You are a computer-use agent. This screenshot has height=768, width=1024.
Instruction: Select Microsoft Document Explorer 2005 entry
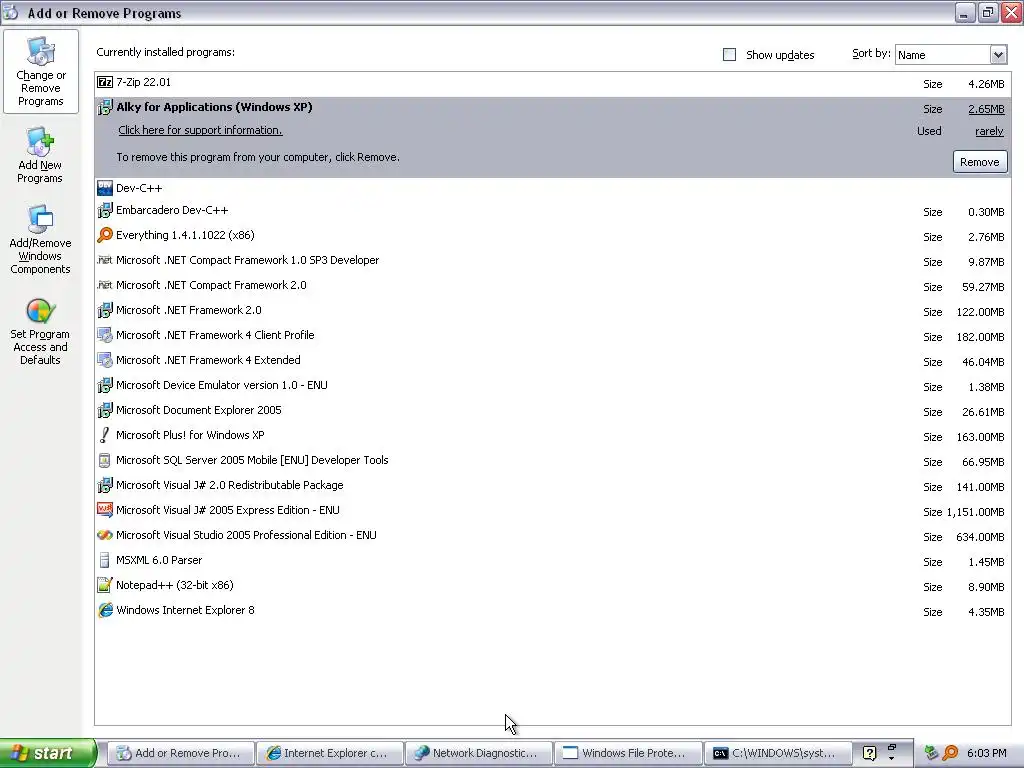[x=552, y=411]
